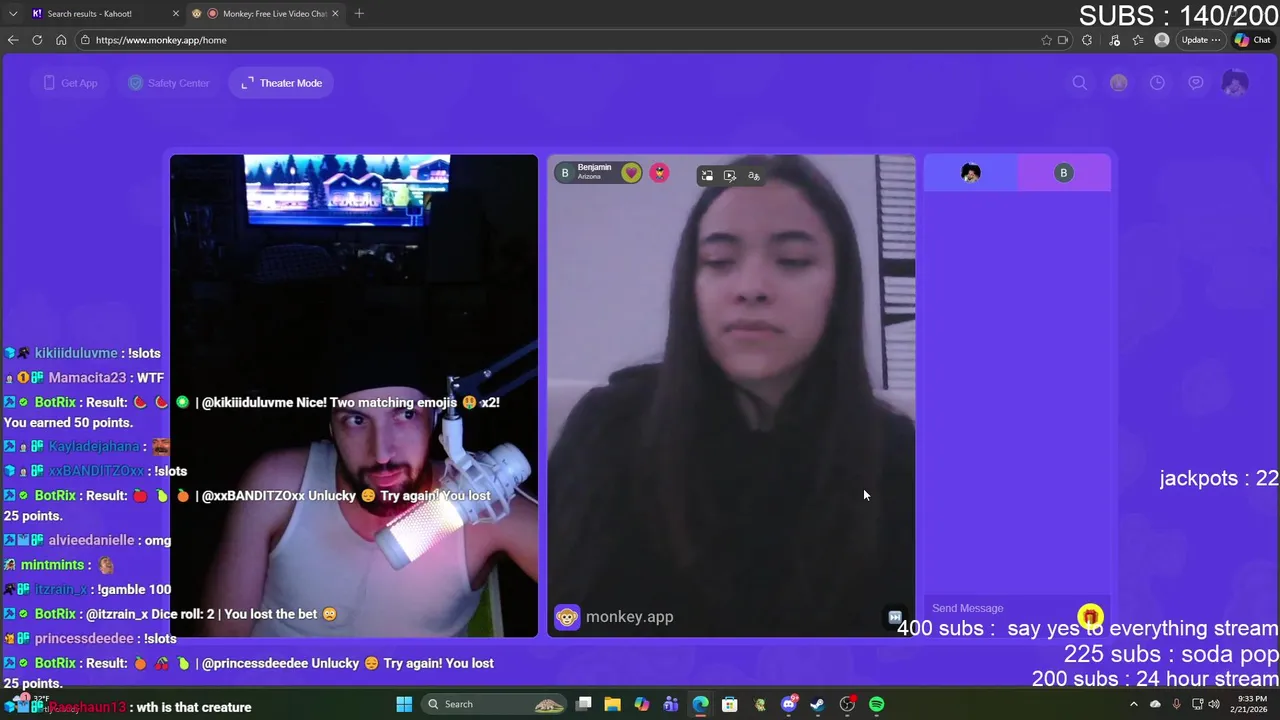The height and width of the screenshot is (720, 1280).
Task: Open the media control music icon
Action: (1115, 40)
